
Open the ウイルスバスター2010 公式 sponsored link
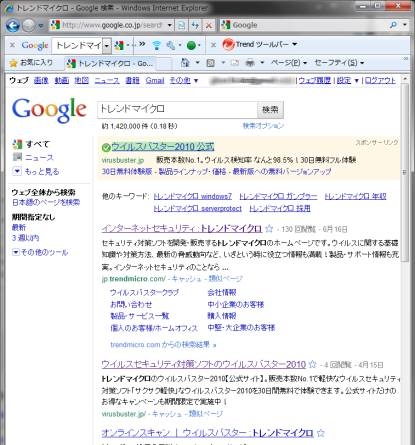[x=163, y=146]
